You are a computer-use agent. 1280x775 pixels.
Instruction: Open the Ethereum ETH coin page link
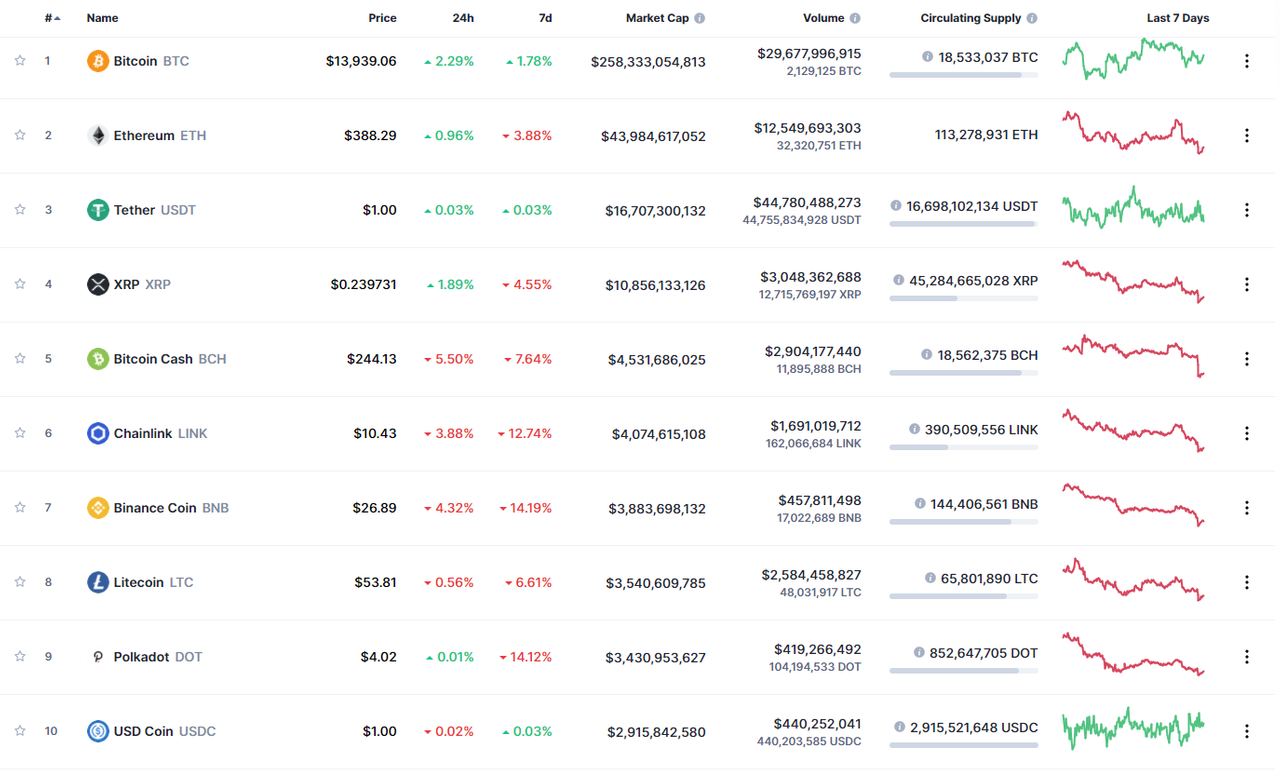pos(160,135)
